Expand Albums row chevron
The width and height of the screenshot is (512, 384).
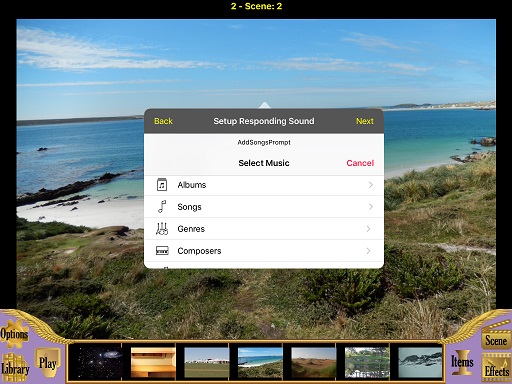coord(371,185)
